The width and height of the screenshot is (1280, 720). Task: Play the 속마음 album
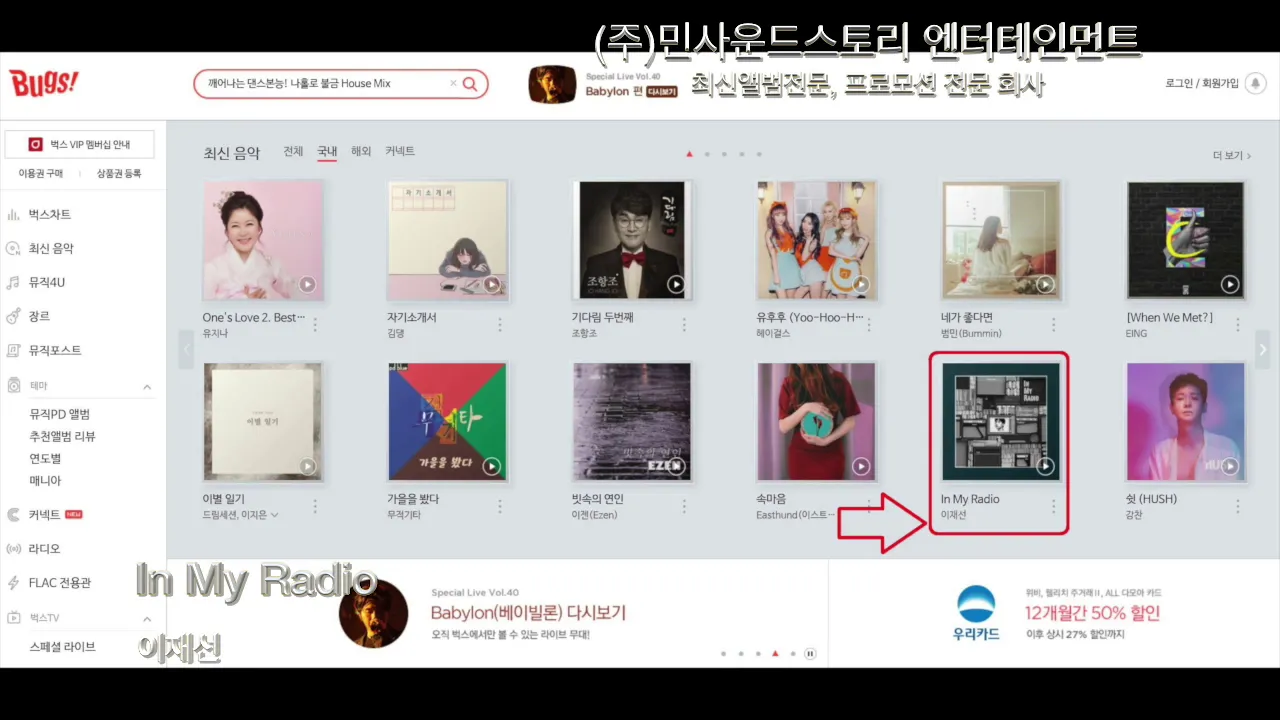click(x=860, y=466)
